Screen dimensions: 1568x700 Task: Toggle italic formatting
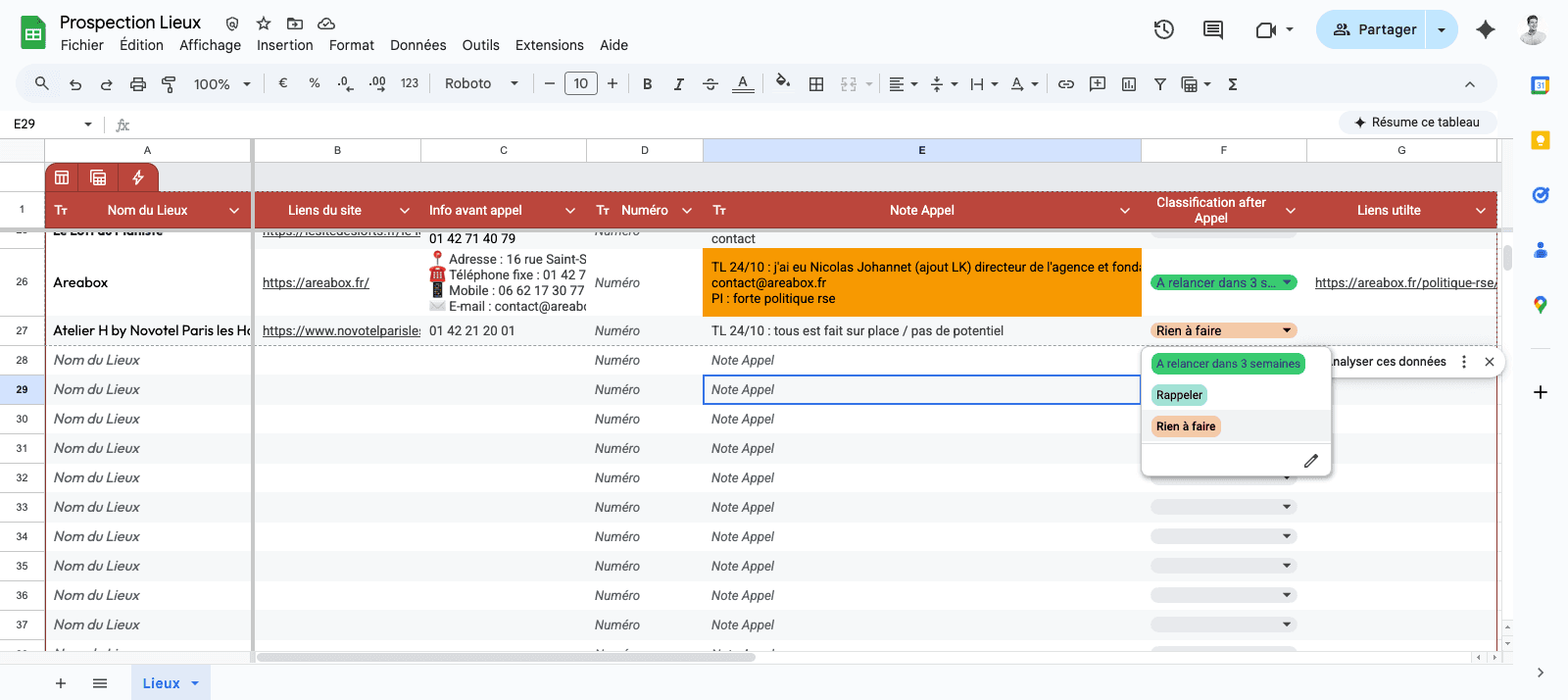[x=678, y=84]
